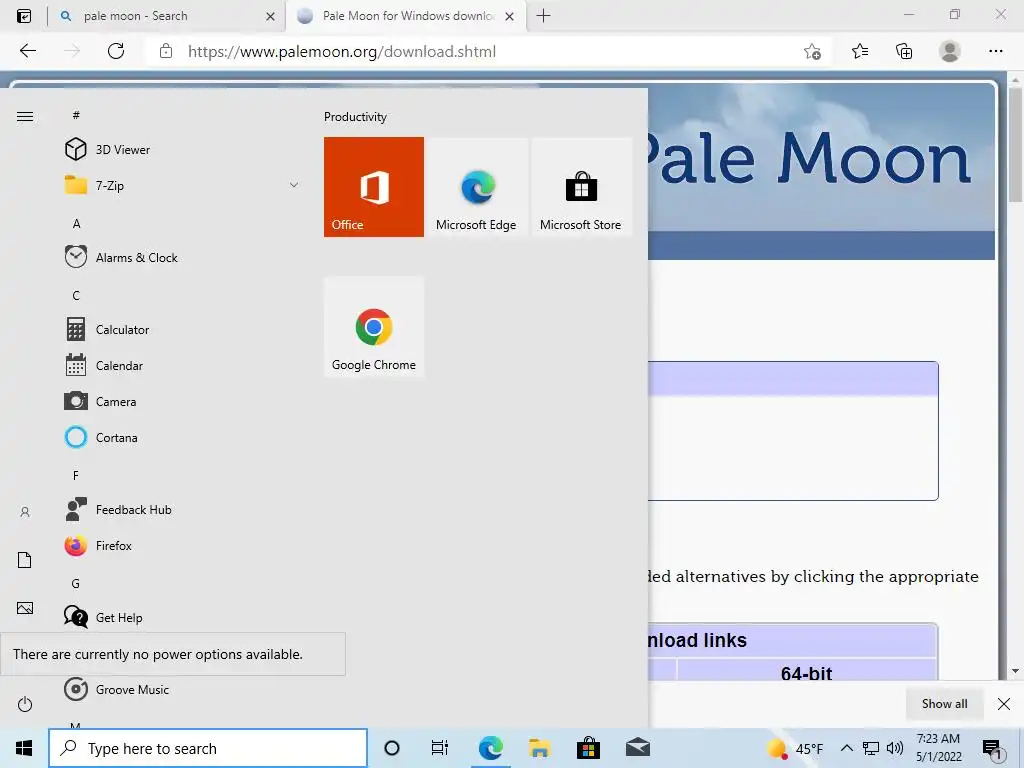Click the page vertical scrollbar thumb
The width and height of the screenshot is (1024, 768).
click(x=1014, y=145)
